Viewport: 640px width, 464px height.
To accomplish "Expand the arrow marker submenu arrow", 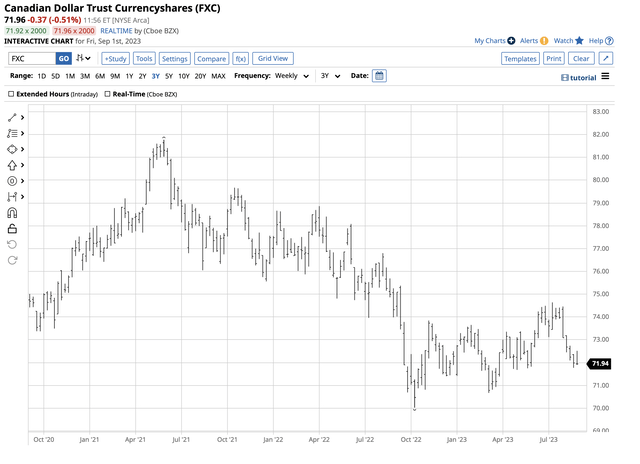I will [x=22, y=165].
